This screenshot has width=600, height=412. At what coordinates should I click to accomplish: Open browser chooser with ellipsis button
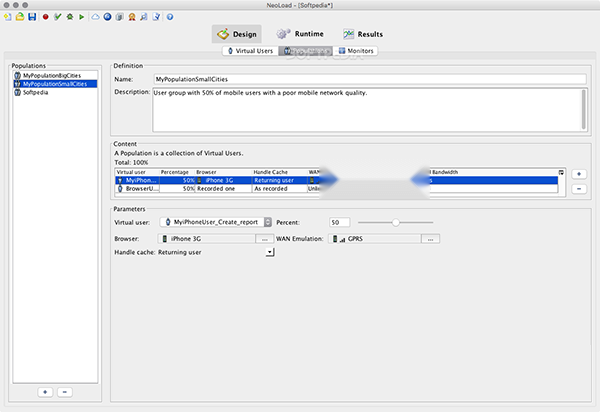[264, 239]
